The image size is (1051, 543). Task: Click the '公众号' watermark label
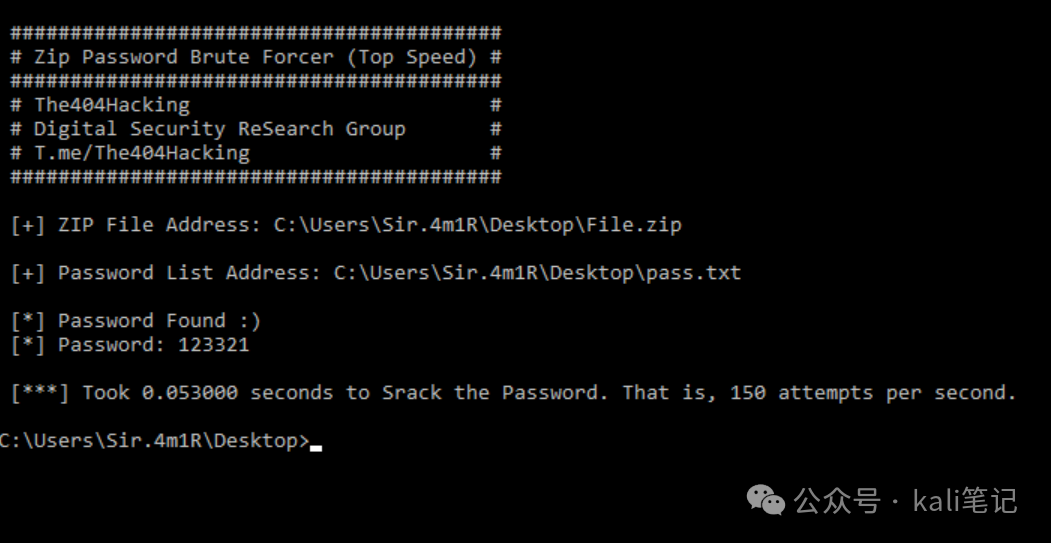point(837,501)
